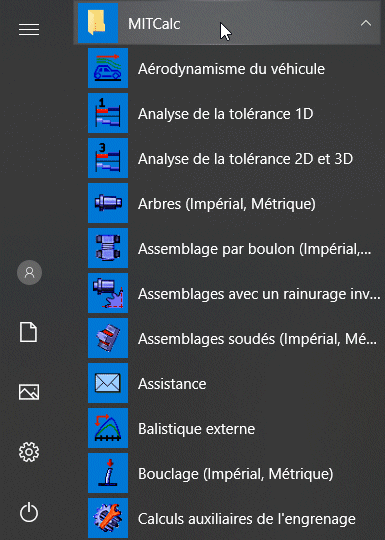Open the Documents shortcut icon
This screenshot has width=385, height=540.
(29, 332)
